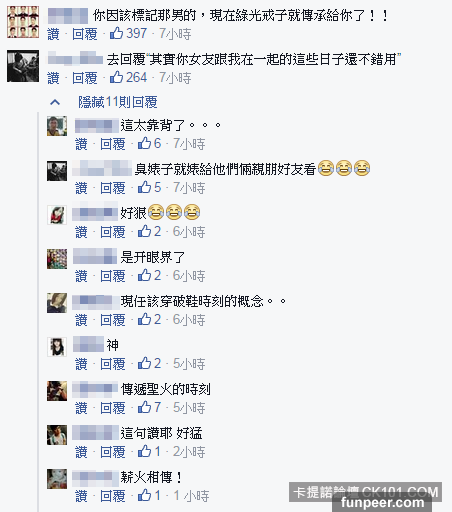Toggle 讚 on the 其實你女友 comment
The width and height of the screenshot is (452, 512).
pyautogui.click(x=53, y=78)
